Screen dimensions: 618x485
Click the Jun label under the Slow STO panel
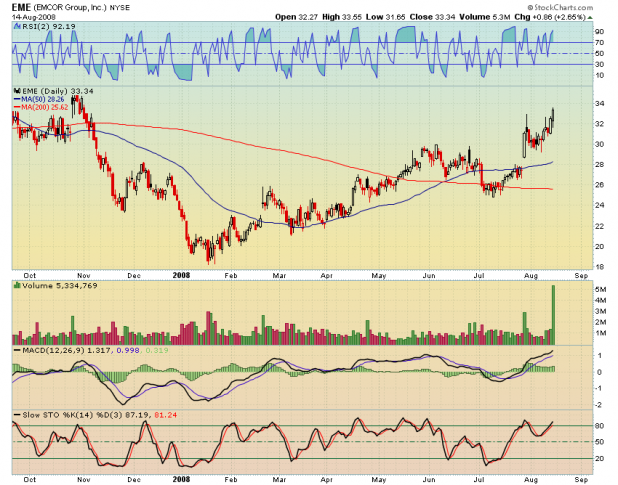point(429,479)
